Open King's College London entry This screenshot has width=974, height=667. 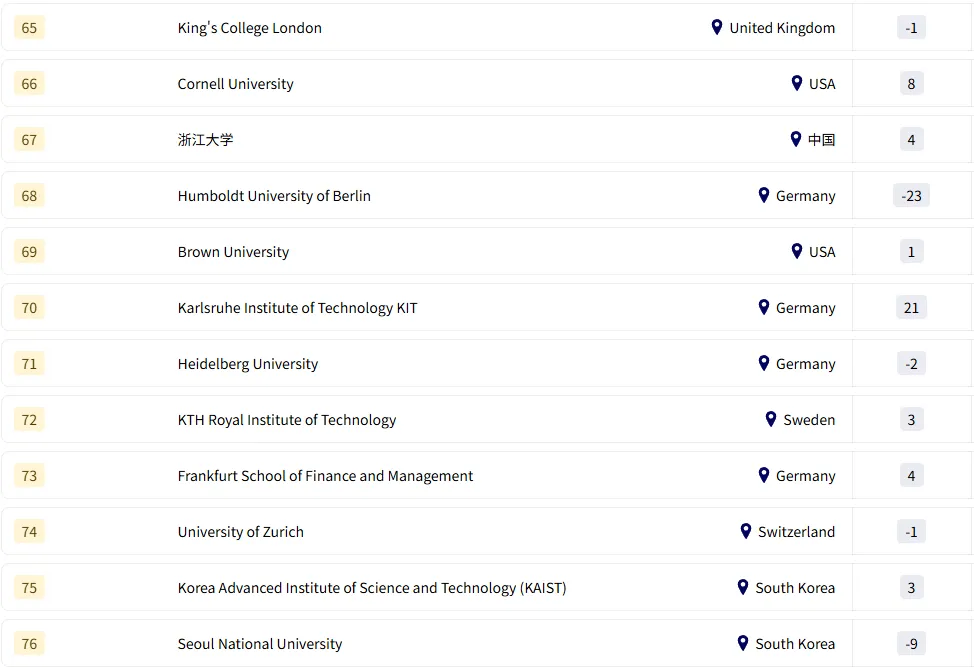point(250,28)
